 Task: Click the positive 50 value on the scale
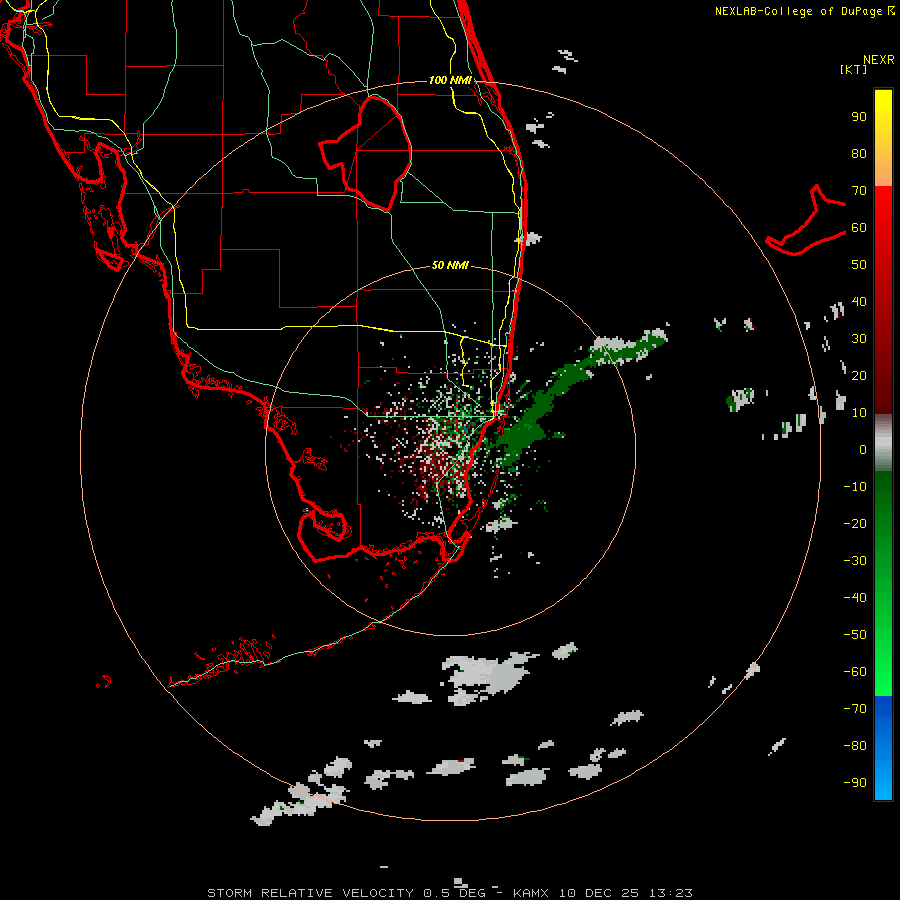[x=859, y=265]
